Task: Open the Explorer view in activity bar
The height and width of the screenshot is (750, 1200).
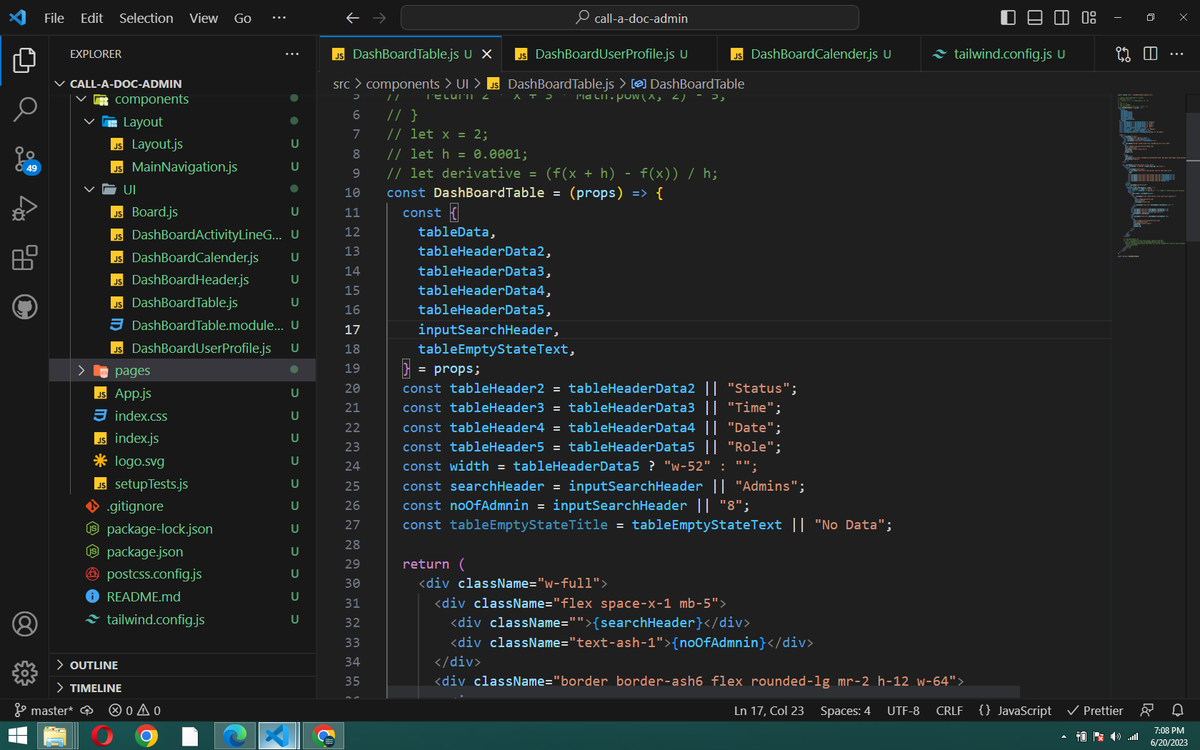Action: point(25,59)
